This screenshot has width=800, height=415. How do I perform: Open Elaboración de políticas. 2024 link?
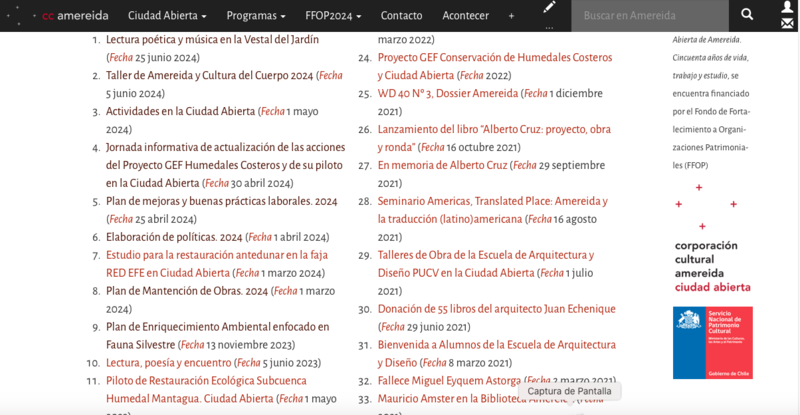click(174, 237)
